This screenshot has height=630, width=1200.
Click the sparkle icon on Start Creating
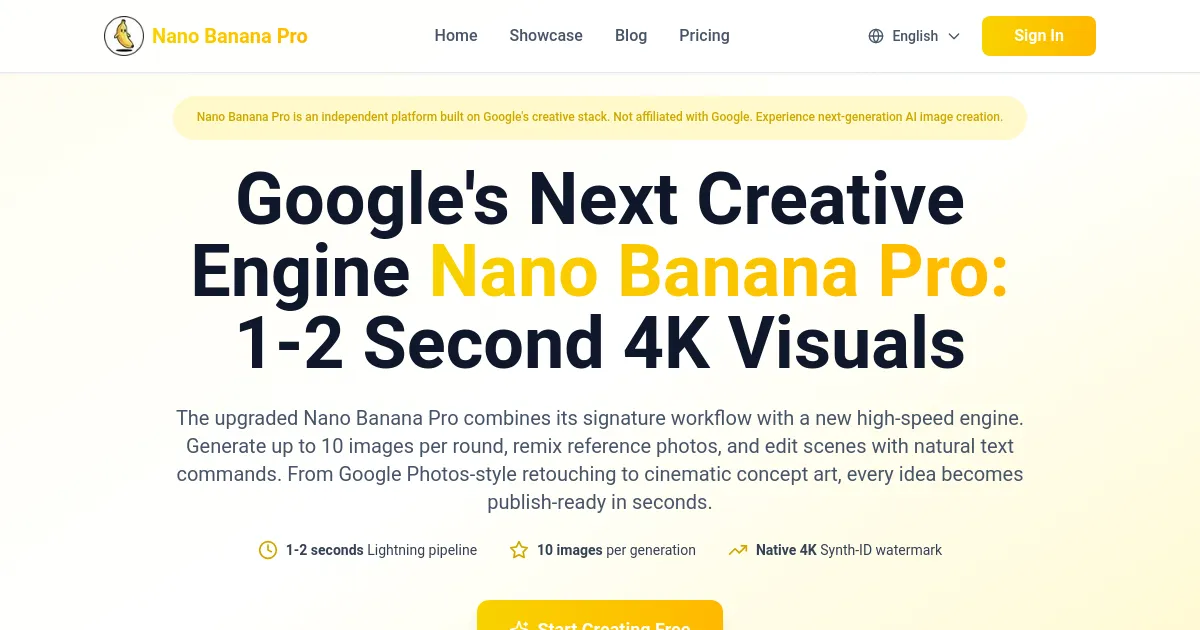(519, 625)
